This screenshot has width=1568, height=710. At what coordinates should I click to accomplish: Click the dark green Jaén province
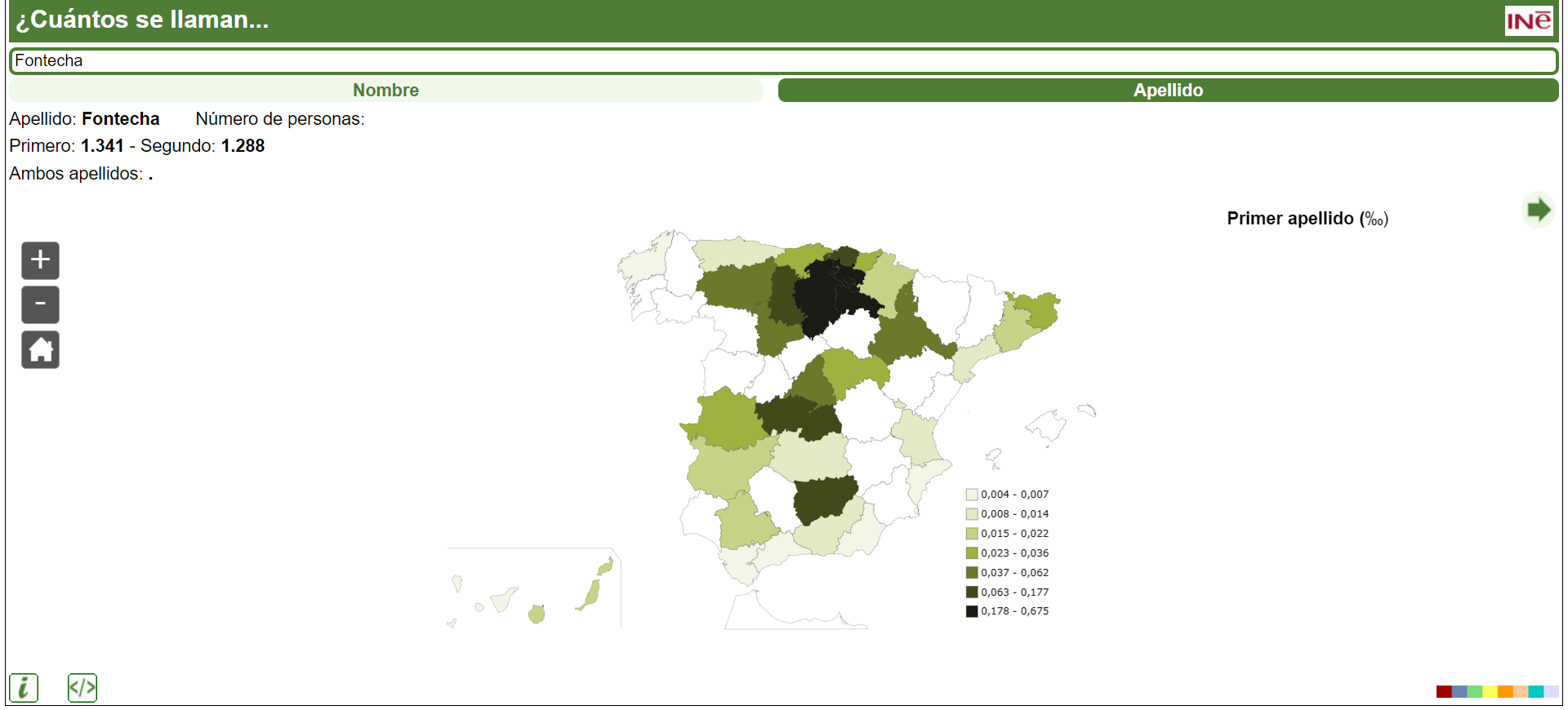tap(823, 499)
